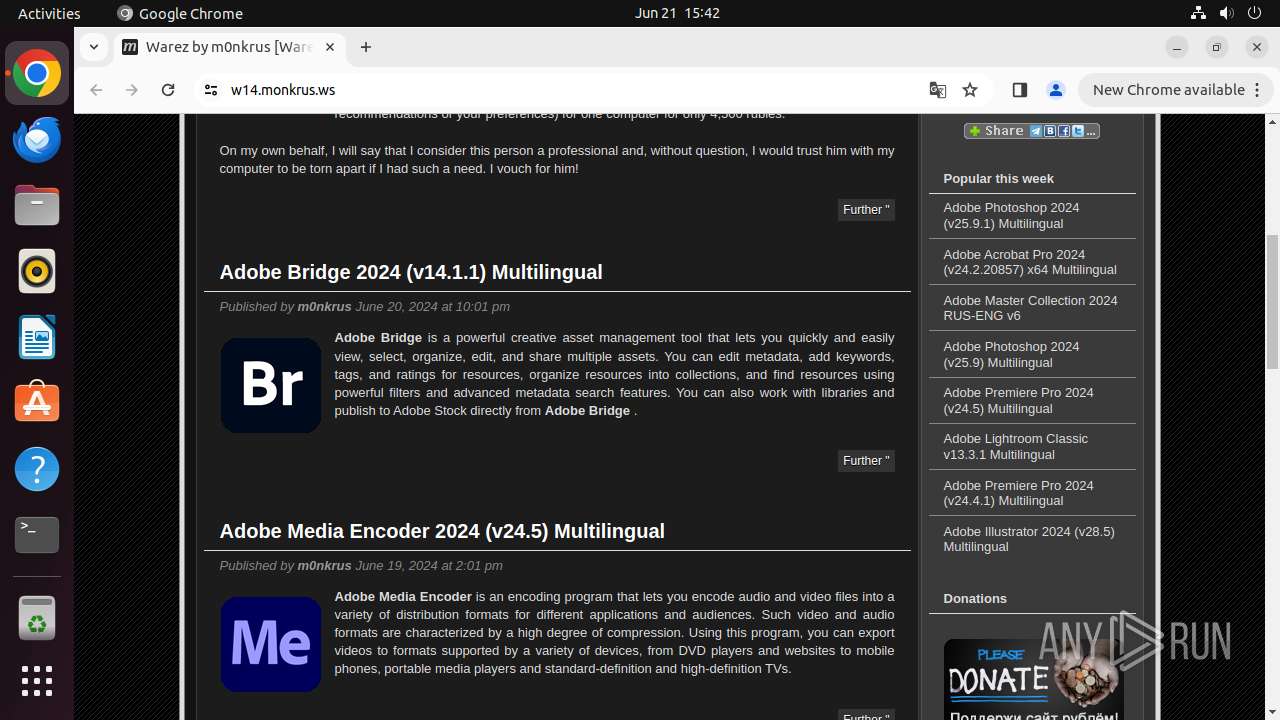Viewport: 1280px width, 720px height.
Task: Open the tab search dropdown
Action: (93, 47)
